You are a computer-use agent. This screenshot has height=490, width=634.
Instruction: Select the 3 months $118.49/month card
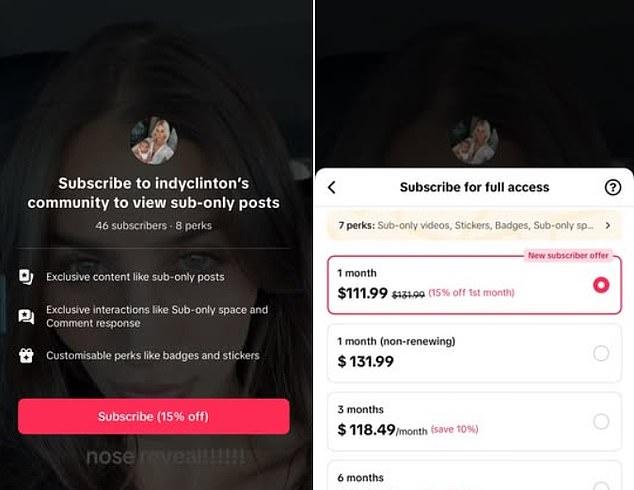(x=474, y=422)
